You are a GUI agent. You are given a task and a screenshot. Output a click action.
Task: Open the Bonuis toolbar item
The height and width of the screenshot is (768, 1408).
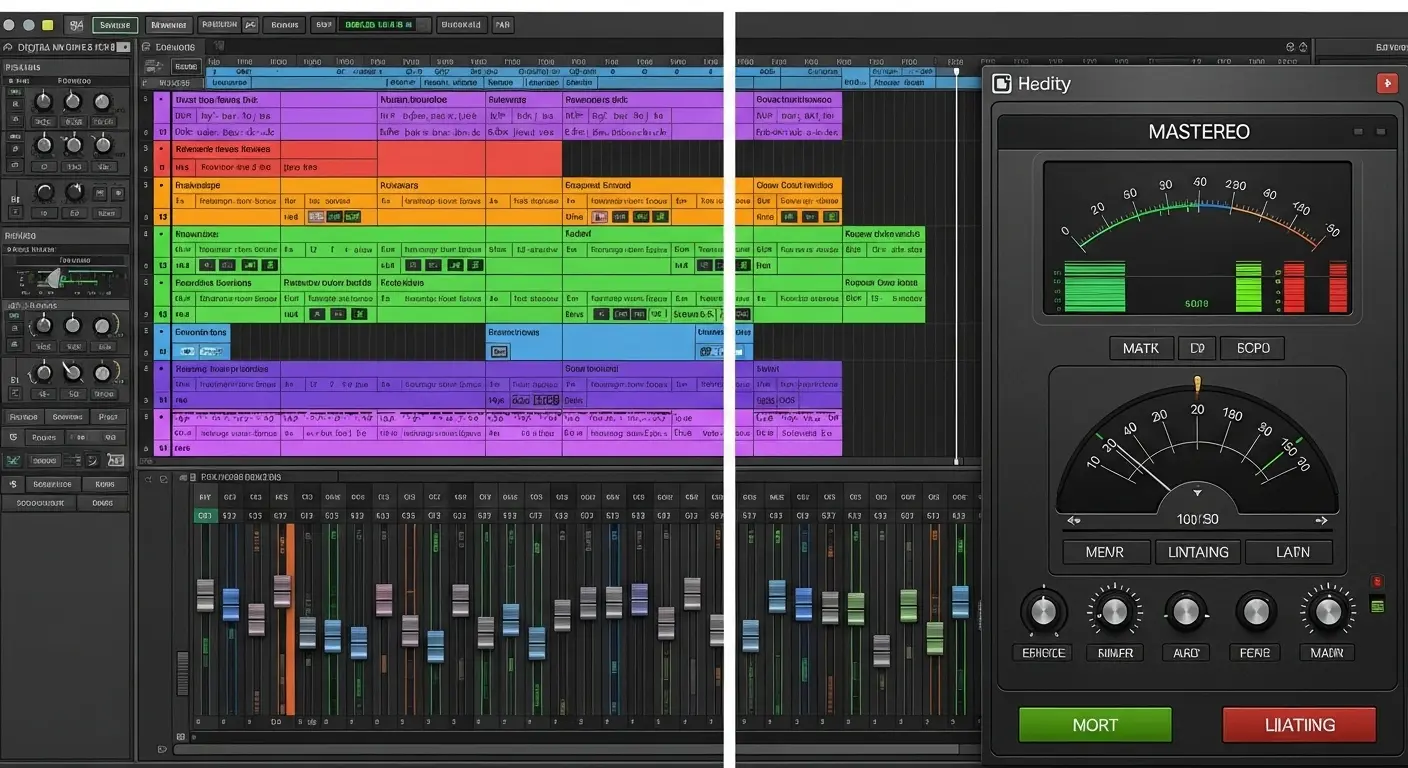[284, 25]
